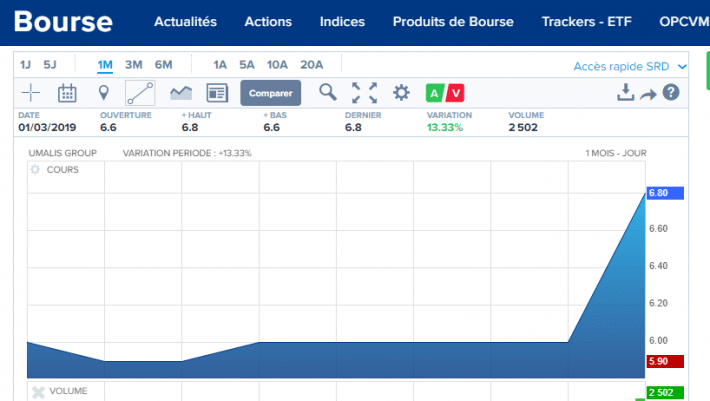The width and height of the screenshot is (710, 401).
Task: Expand Accès rapide SRD dropdown
Action: tap(630, 67)
